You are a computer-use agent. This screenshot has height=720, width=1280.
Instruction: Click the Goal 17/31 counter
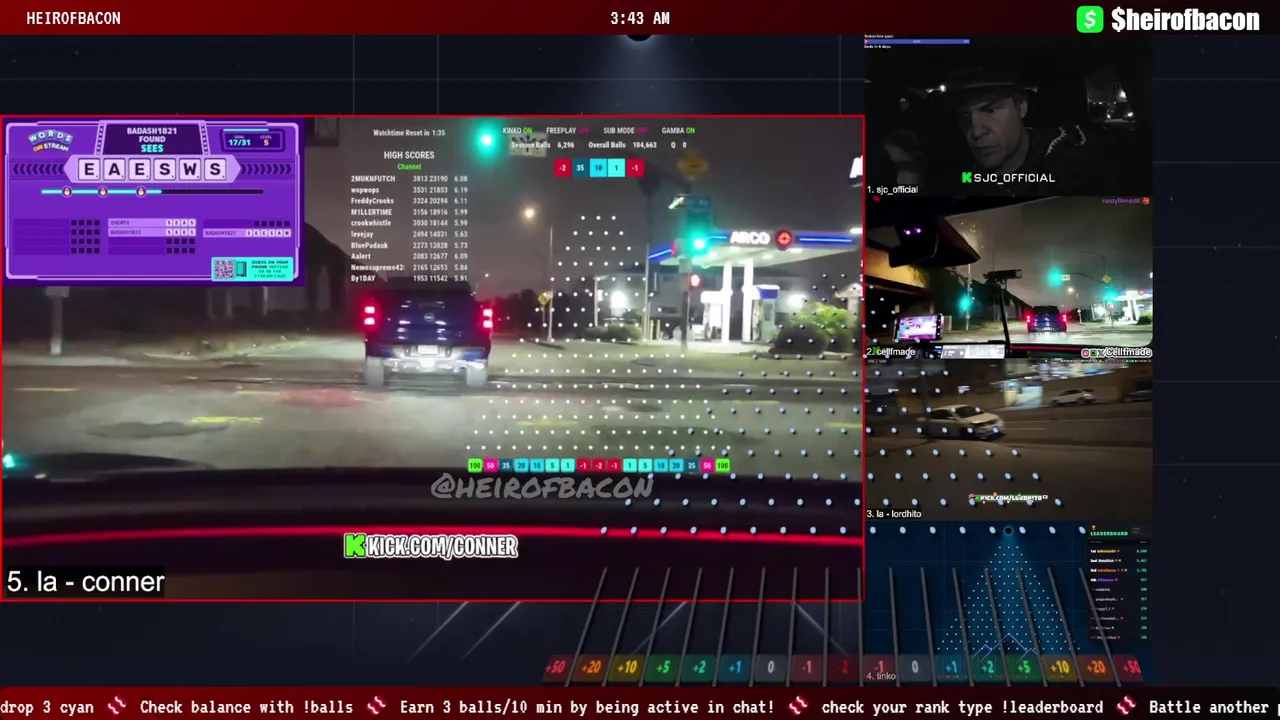238,140
